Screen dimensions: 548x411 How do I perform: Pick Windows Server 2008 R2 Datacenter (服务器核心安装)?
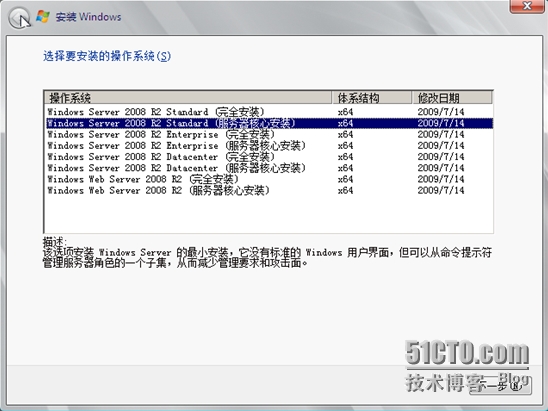click(269, 168)
